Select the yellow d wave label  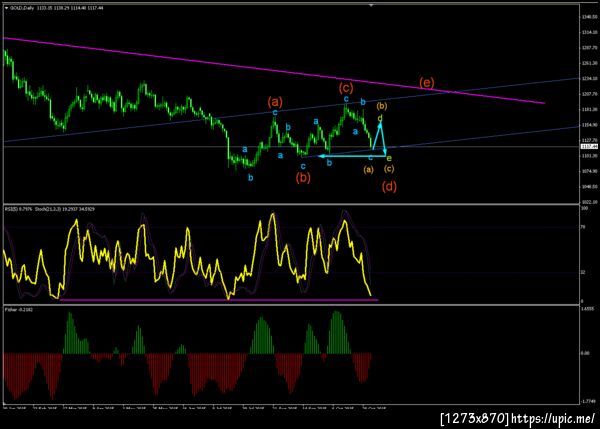pyautogui.click(x=380, y=119)
